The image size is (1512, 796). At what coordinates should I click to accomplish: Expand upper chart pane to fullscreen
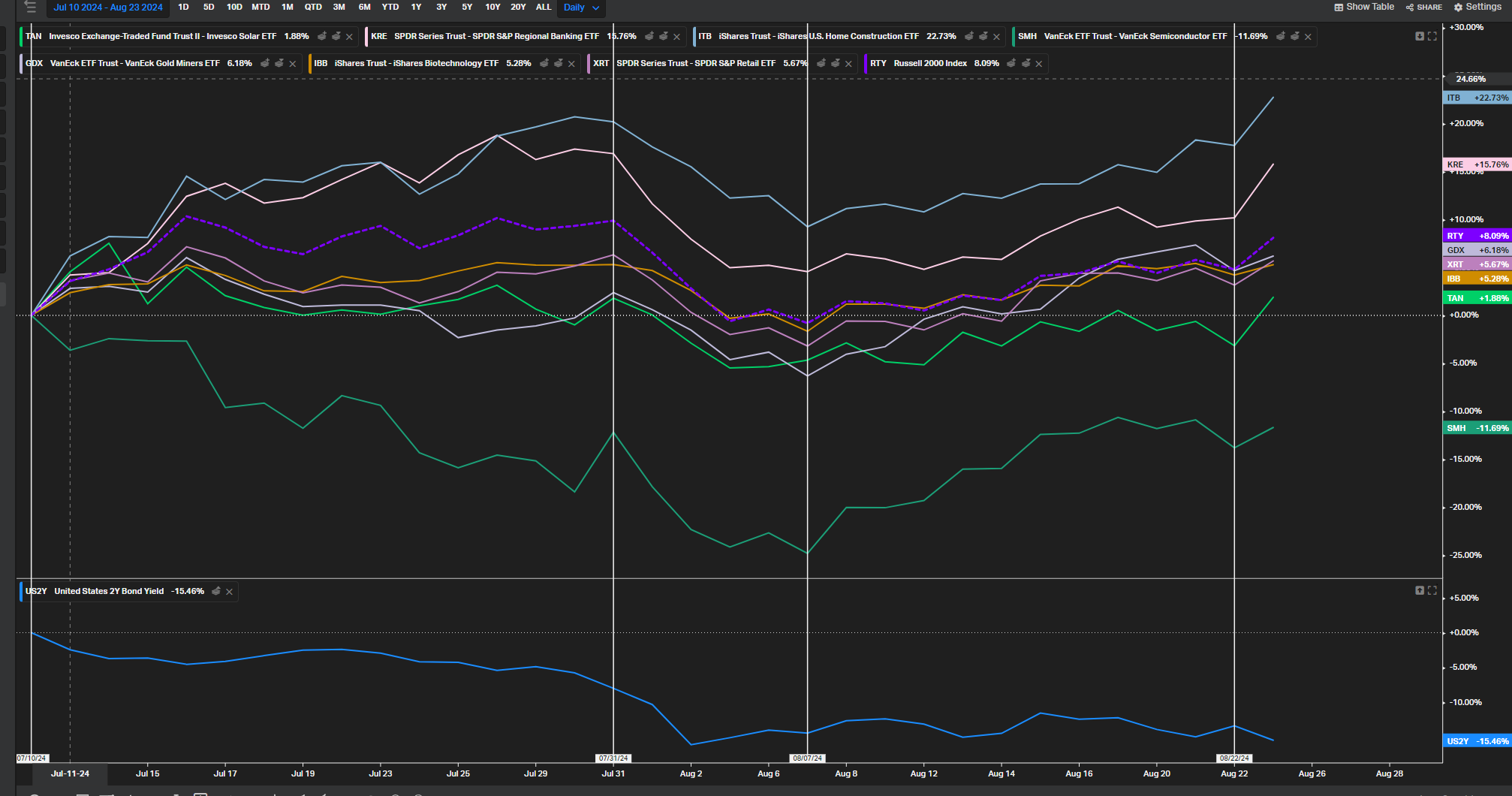click(x=1432, y=36)
